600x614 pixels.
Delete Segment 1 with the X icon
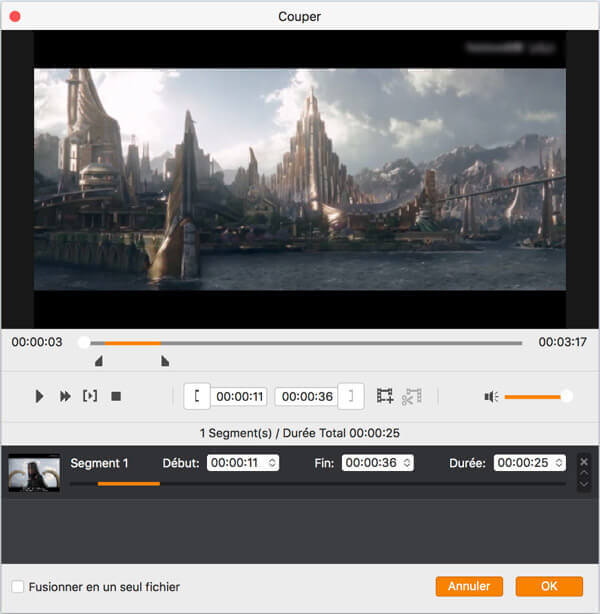(584, 462)
